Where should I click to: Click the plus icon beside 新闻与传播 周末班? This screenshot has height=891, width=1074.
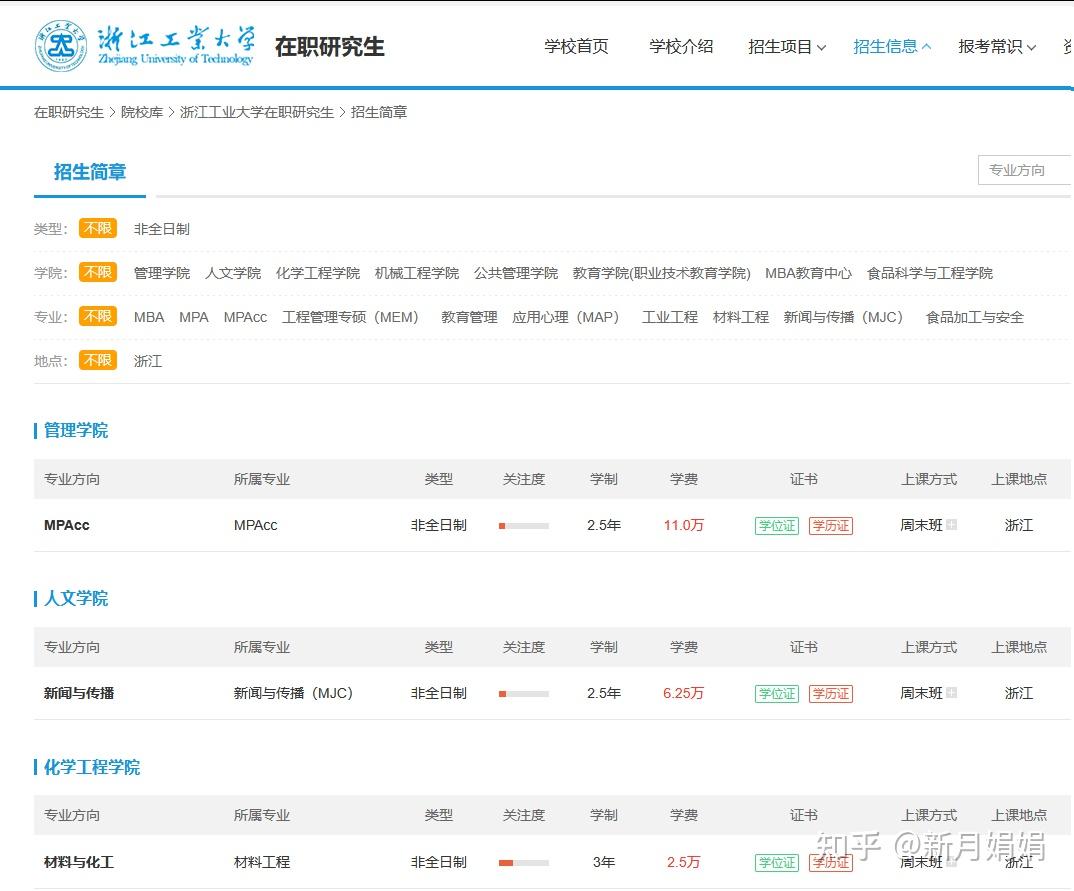(951, 692)
